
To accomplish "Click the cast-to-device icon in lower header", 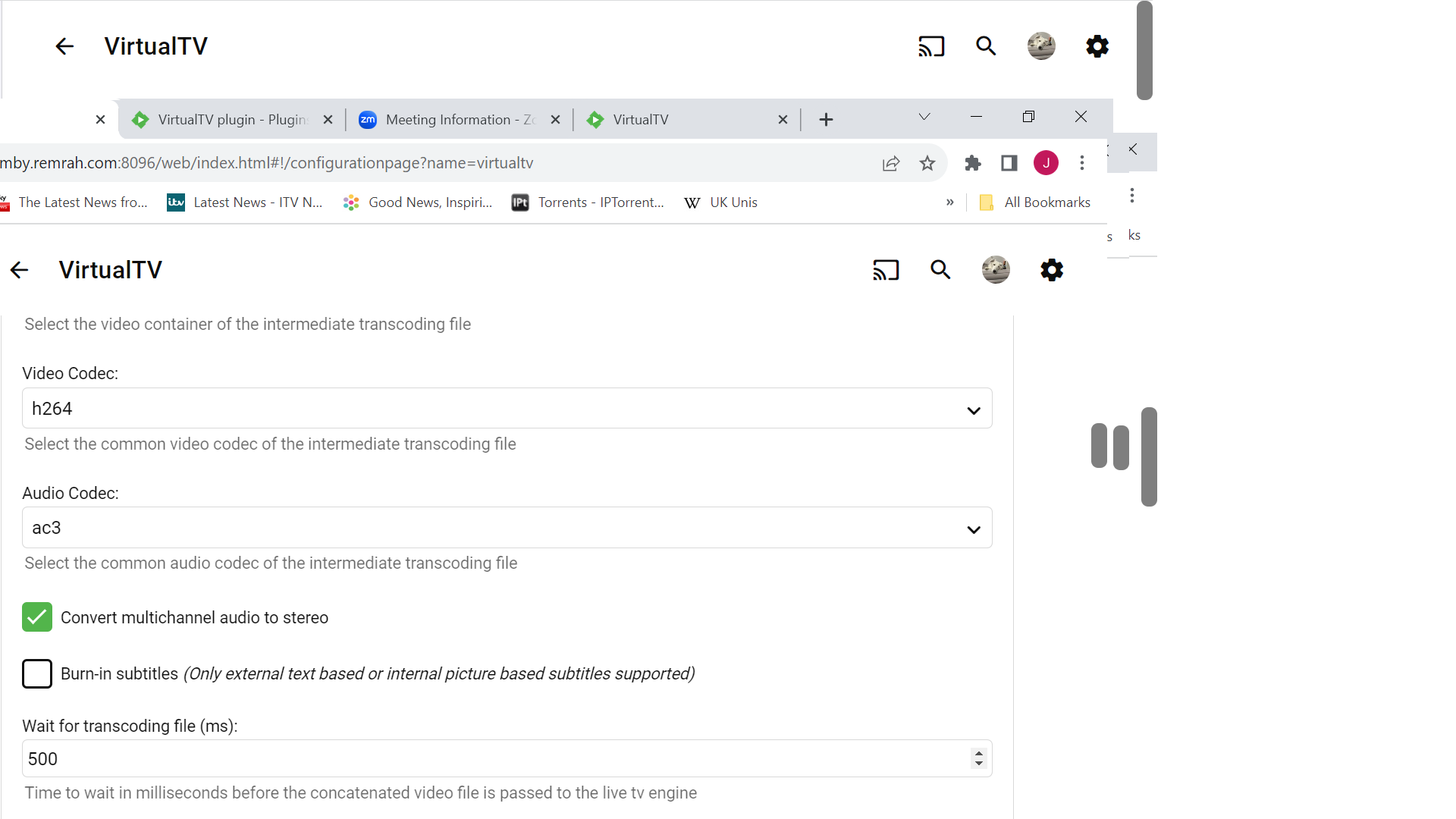I will (x=885, y=270).
